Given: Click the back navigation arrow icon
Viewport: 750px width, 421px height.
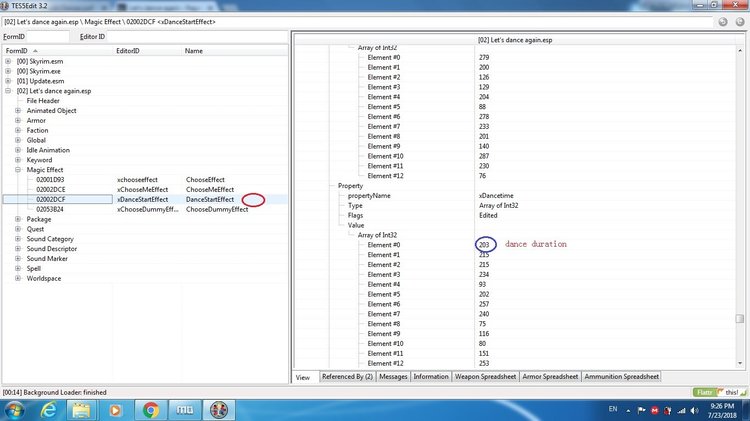Looking at the screenshot, I should point(723,22).
